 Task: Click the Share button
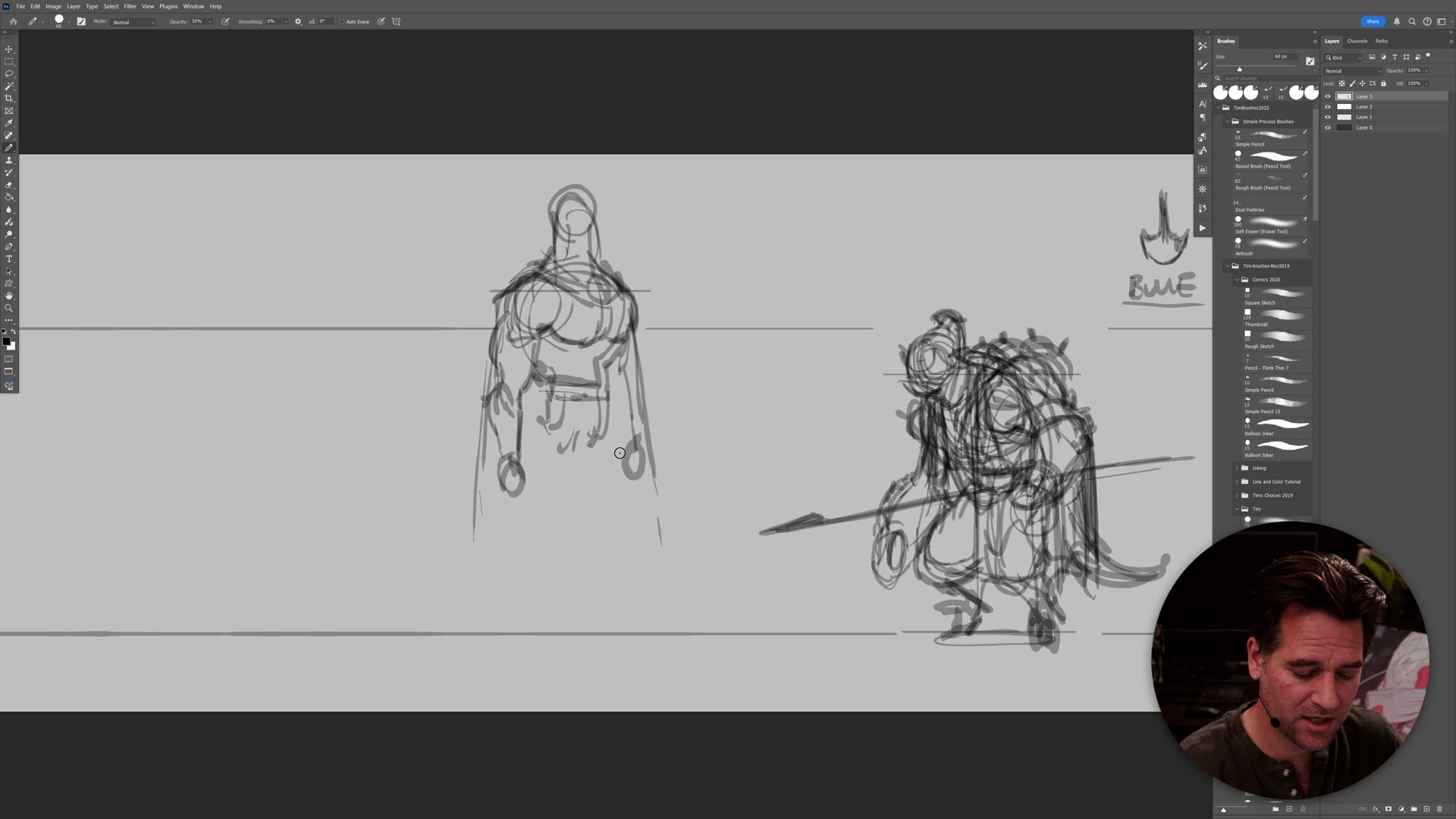[1373, 21]
